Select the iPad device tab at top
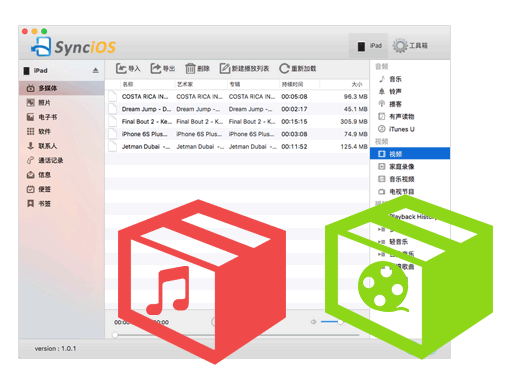 [369, 46]
